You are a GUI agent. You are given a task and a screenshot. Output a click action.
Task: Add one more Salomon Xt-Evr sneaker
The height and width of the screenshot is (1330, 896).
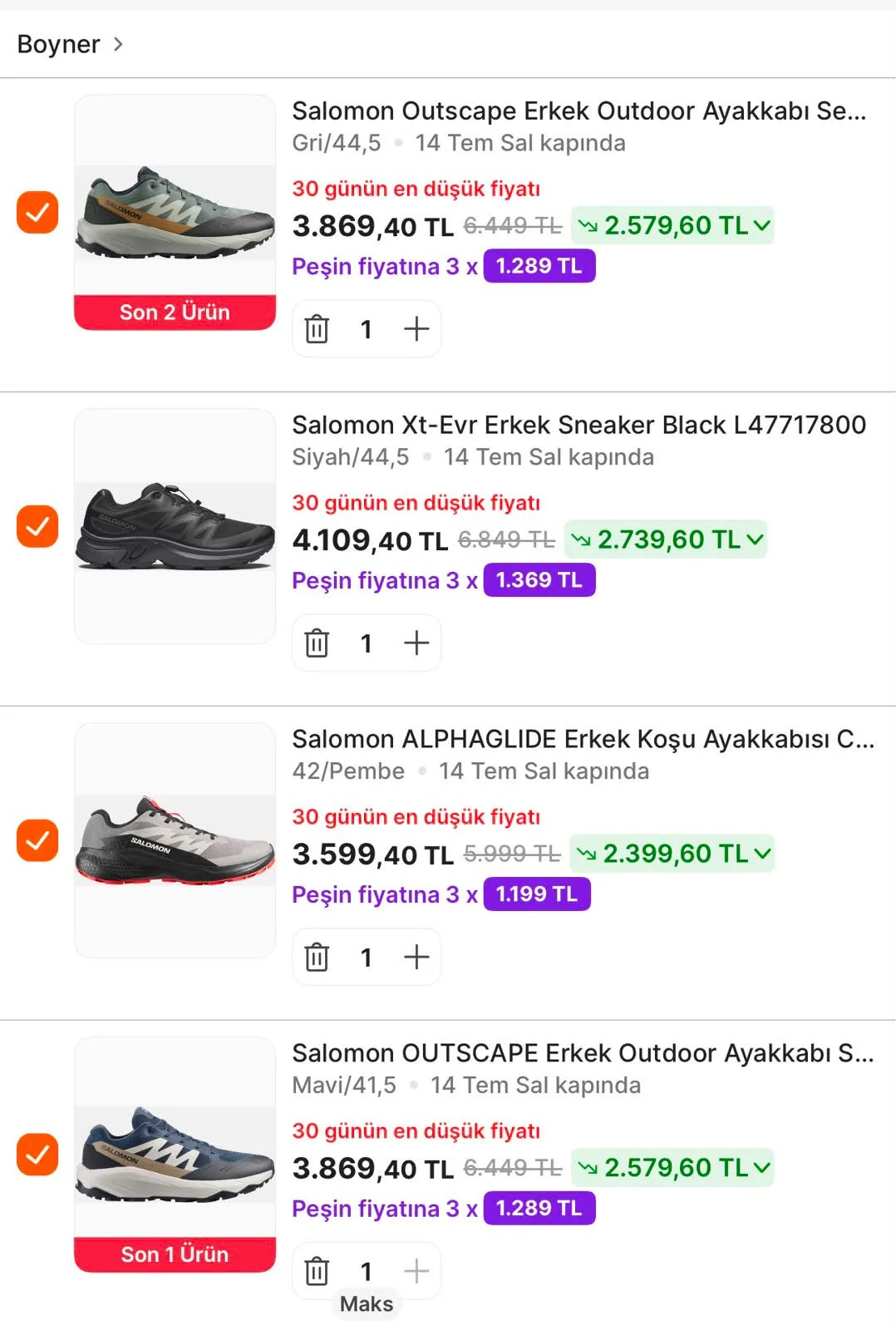pyautogui.click(x=416, y=643)
